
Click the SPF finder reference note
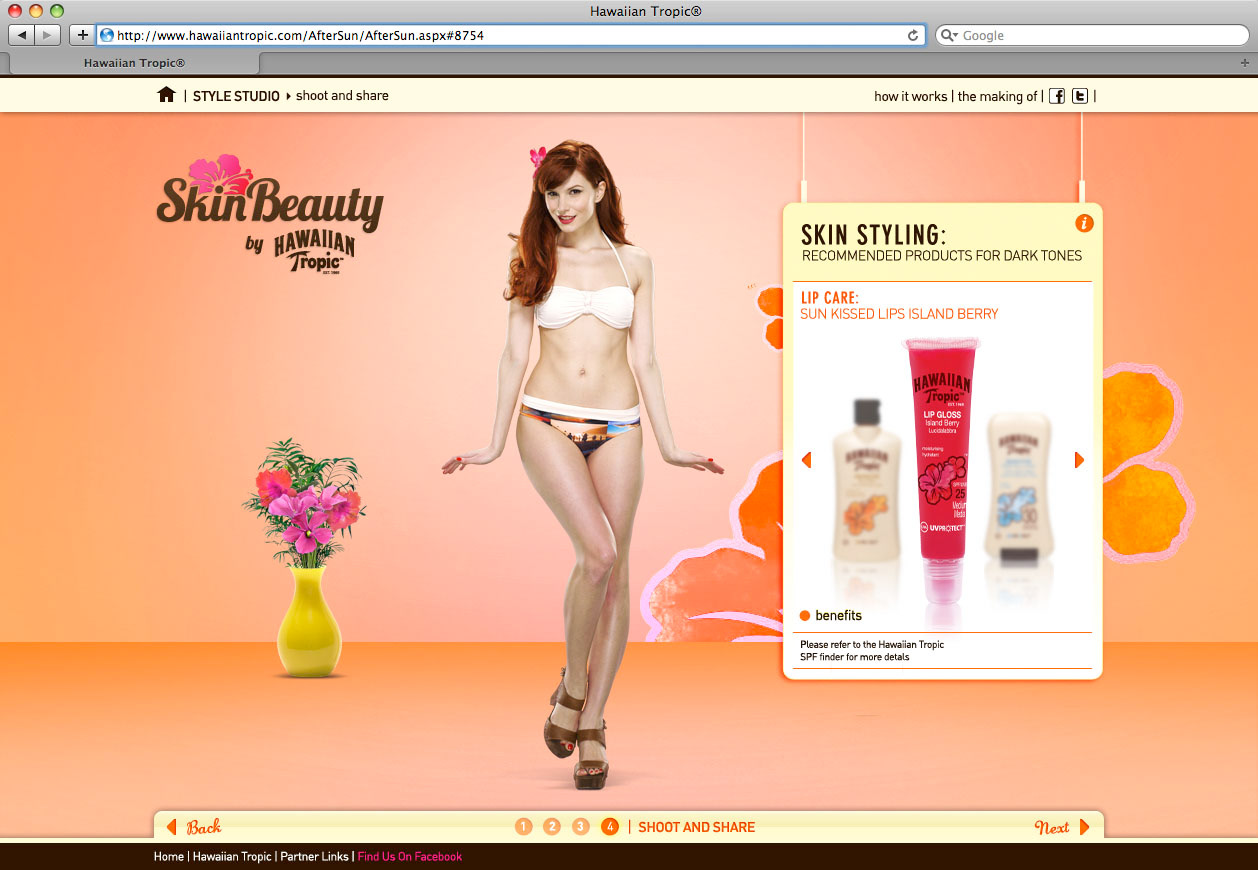[872, 651]
